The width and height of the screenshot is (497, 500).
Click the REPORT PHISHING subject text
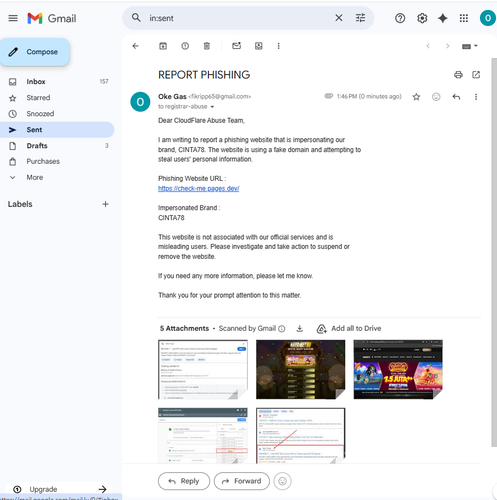click(204, 75)
